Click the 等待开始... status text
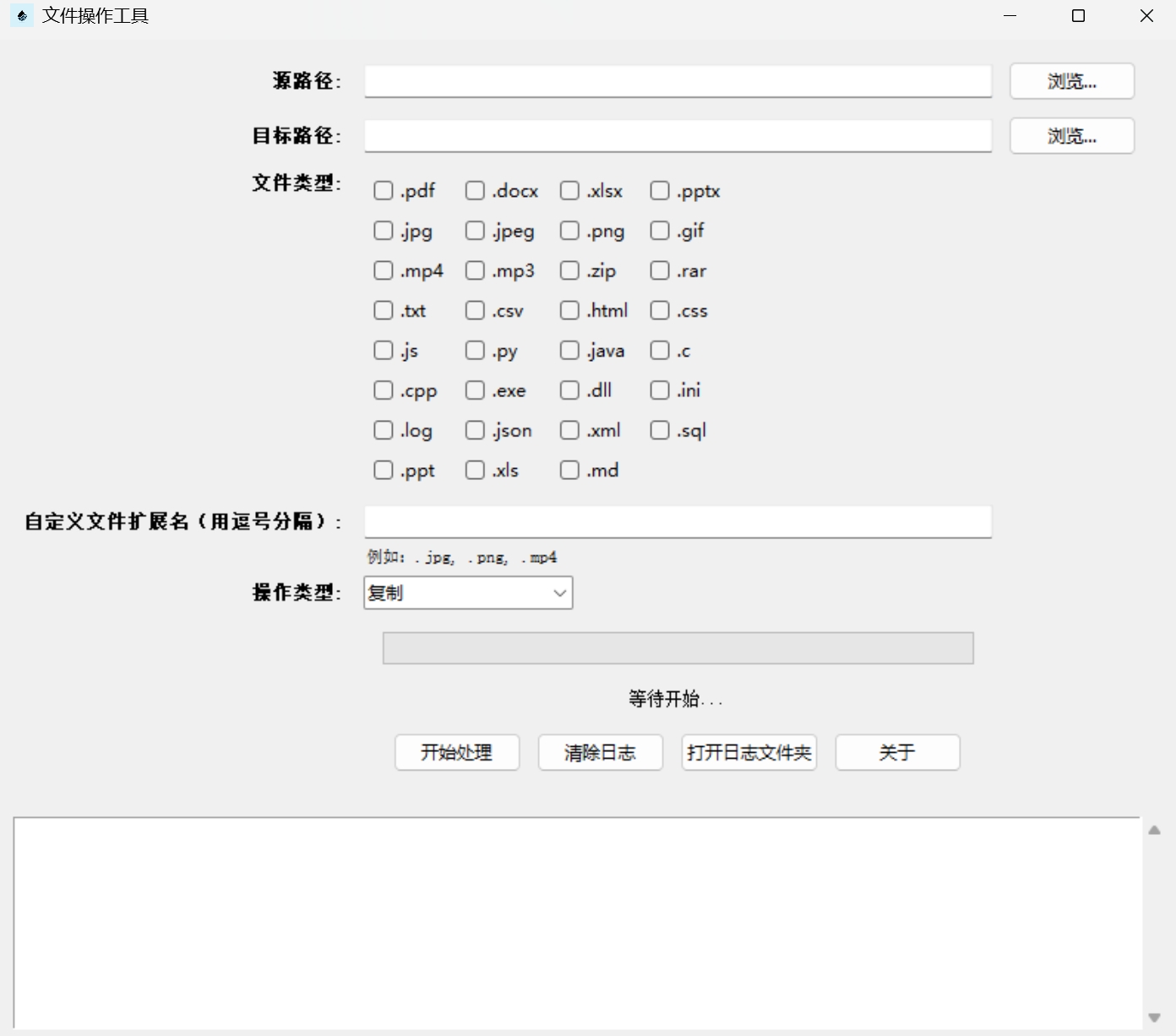 pyautogui.click(x=676, y=699)
